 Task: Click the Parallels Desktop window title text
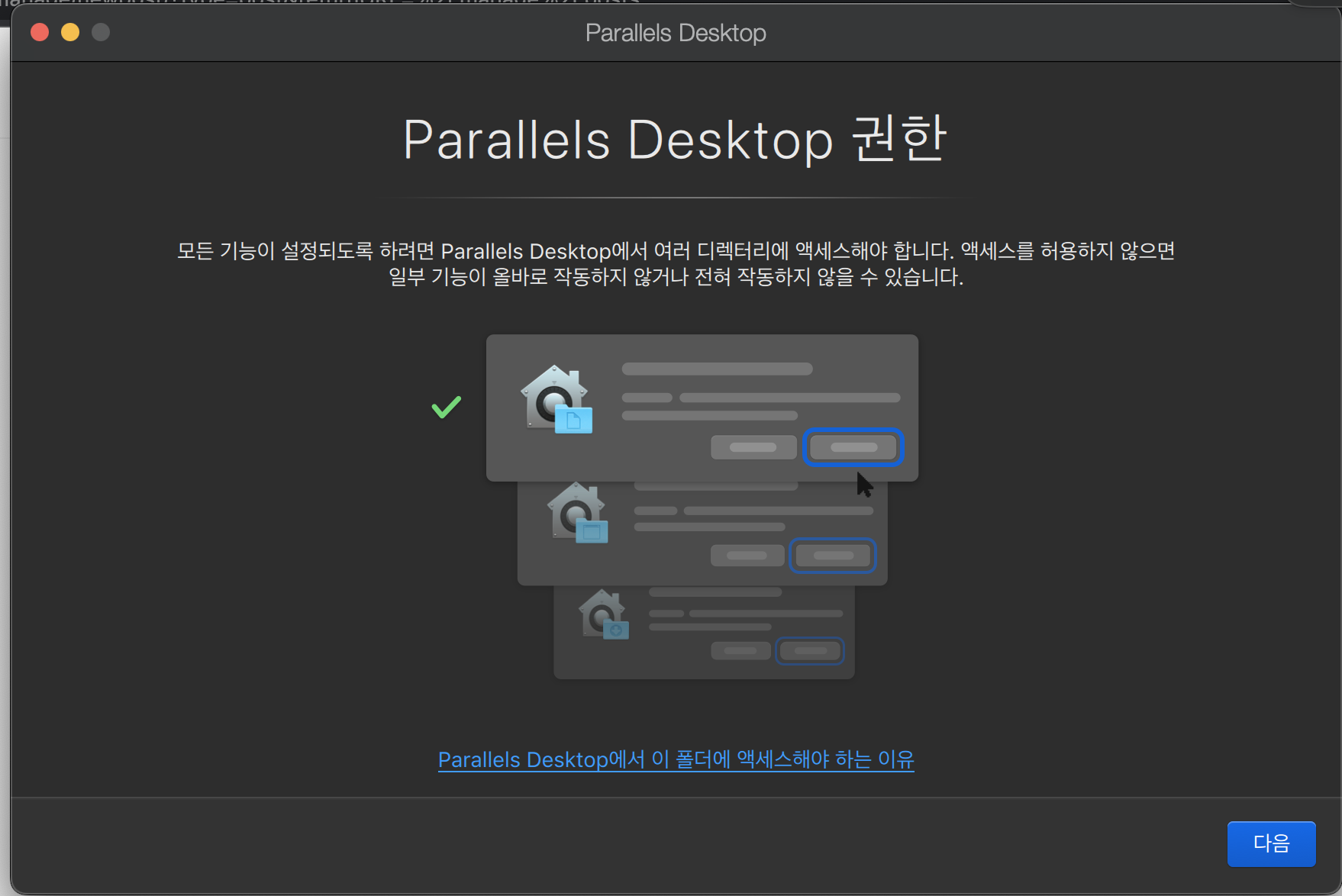click(676, 33)
